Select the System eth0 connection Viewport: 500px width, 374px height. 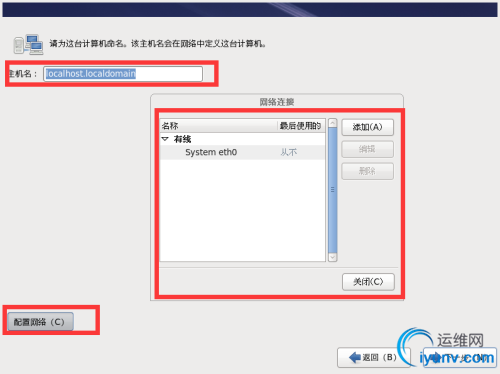[242, 152]
